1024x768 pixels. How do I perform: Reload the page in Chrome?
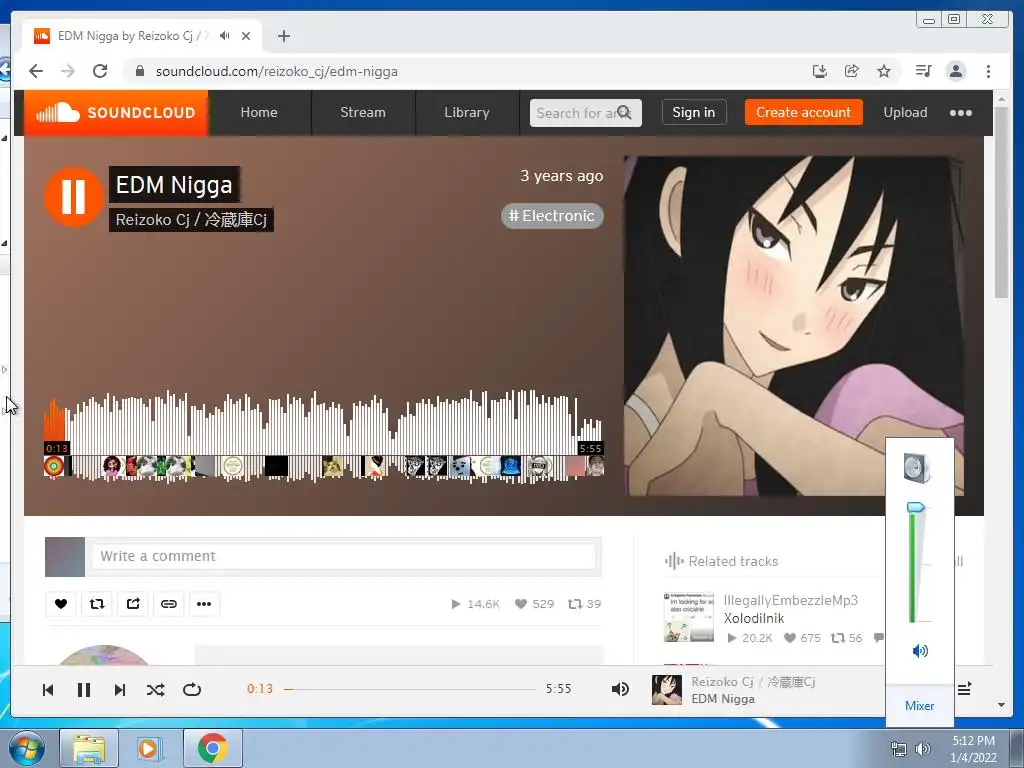(x=100, y=71)
